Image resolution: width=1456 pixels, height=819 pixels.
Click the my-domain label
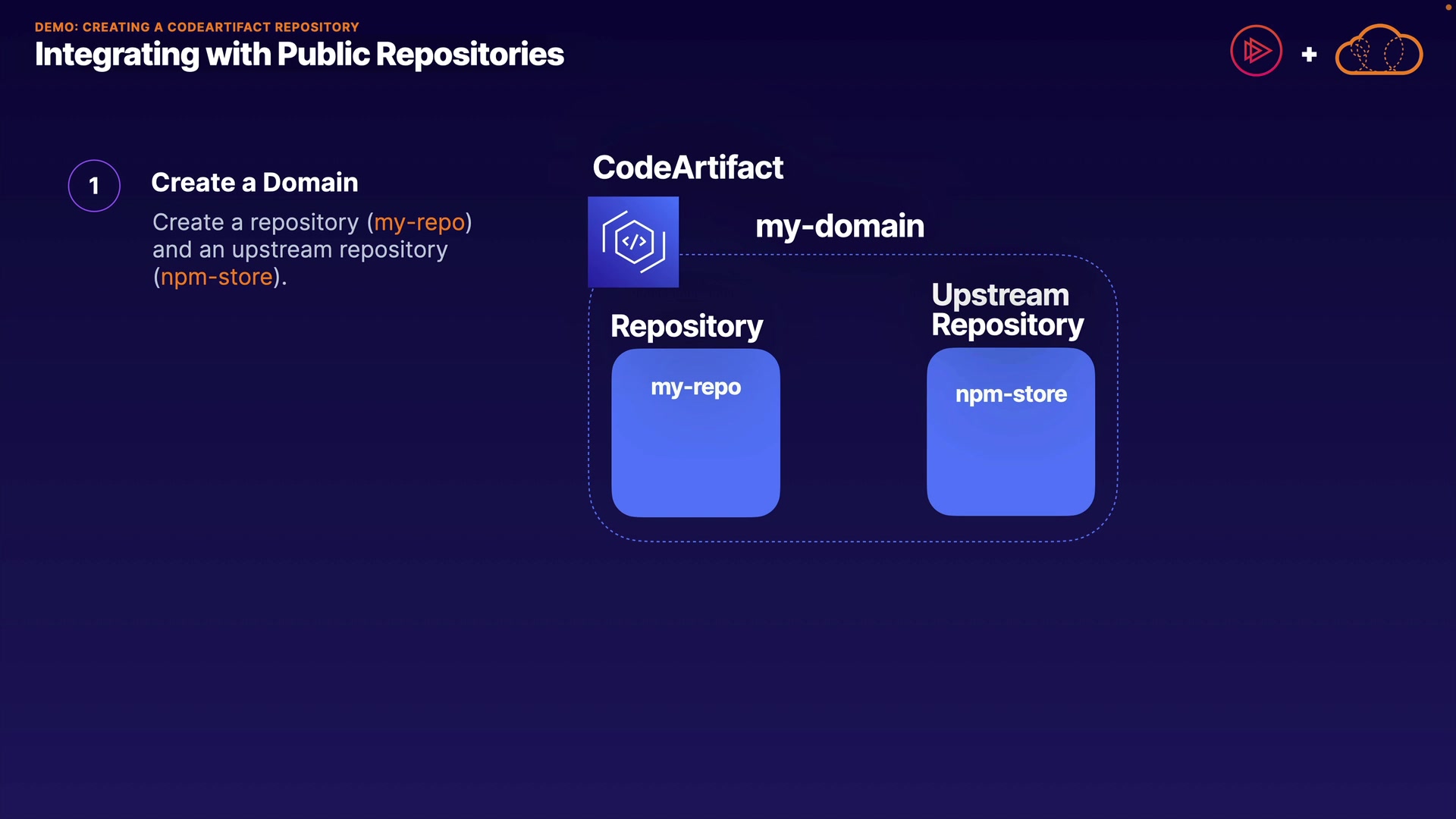839,226
